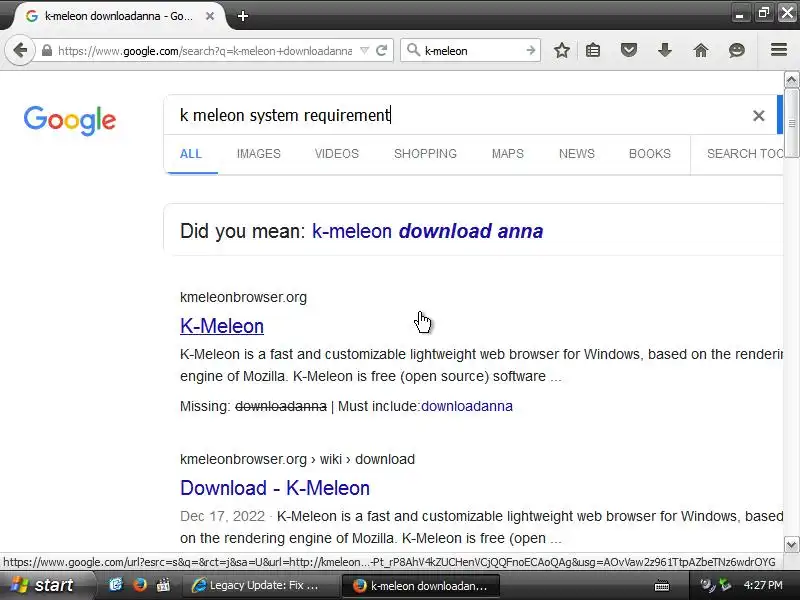Click suggestion k-meleon download anna
The width and height of the screenshot is (800, 600).
[428, 231]
